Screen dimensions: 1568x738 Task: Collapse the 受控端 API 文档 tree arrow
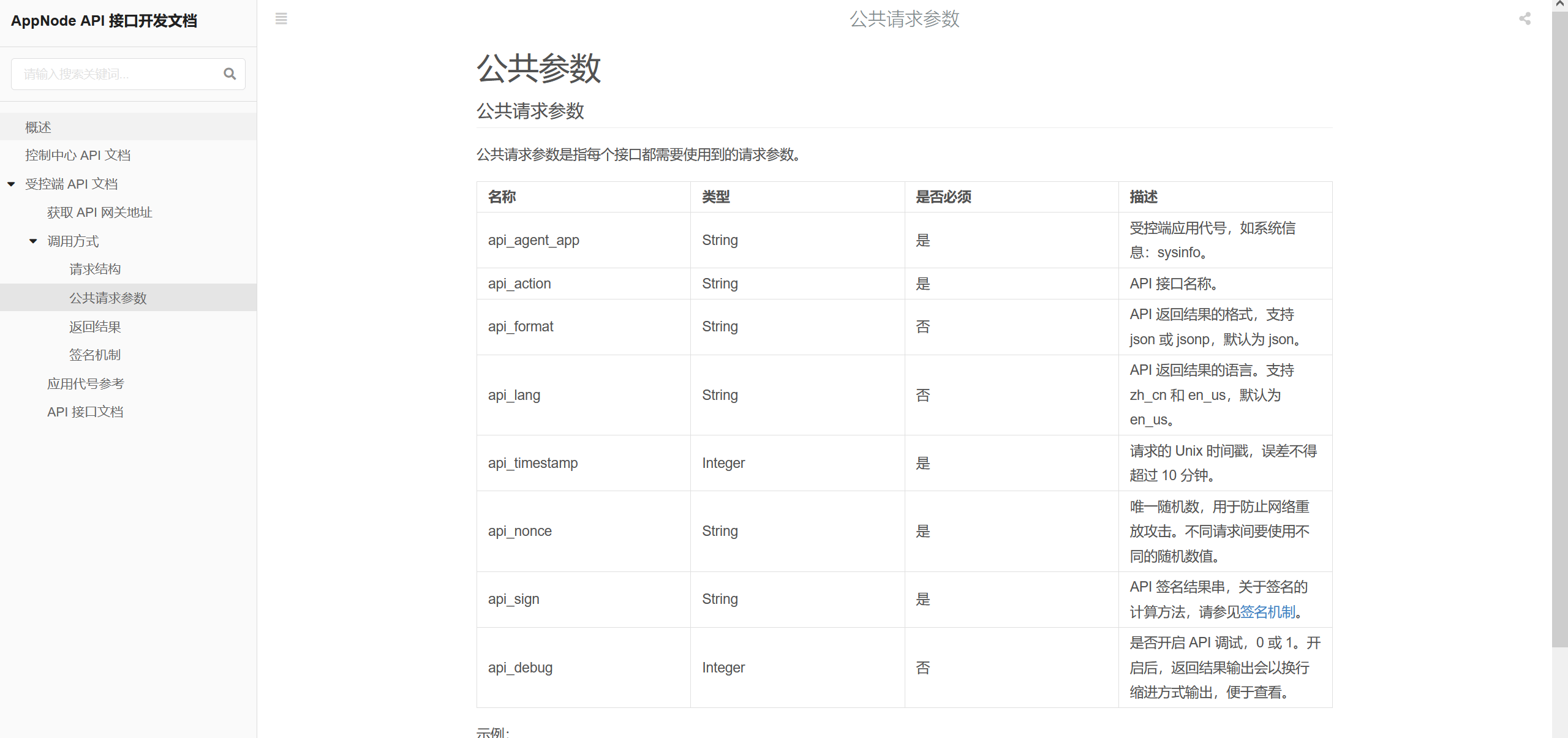(11, 184)
